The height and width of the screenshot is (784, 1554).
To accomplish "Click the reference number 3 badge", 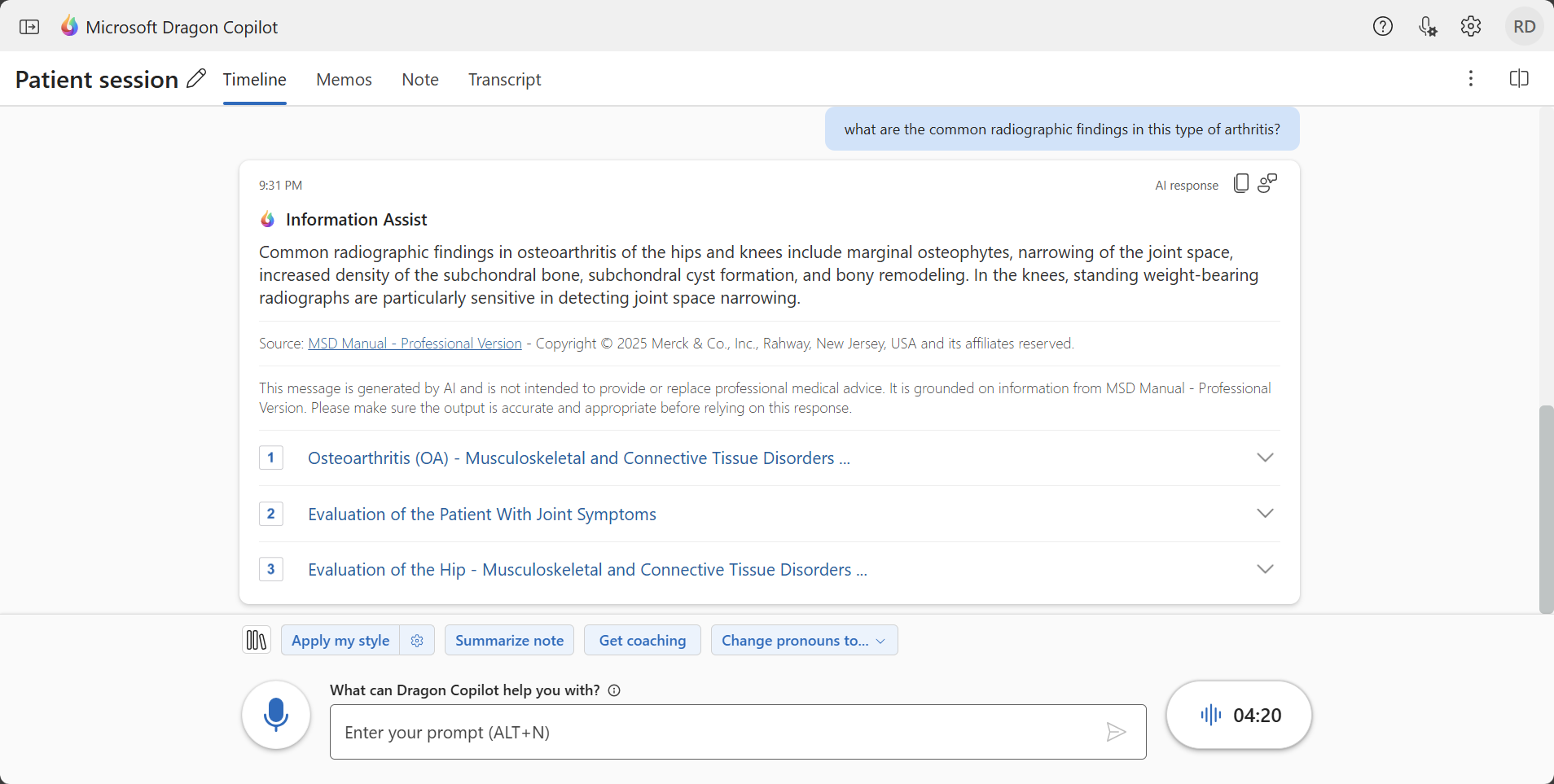I will point(271,569).
